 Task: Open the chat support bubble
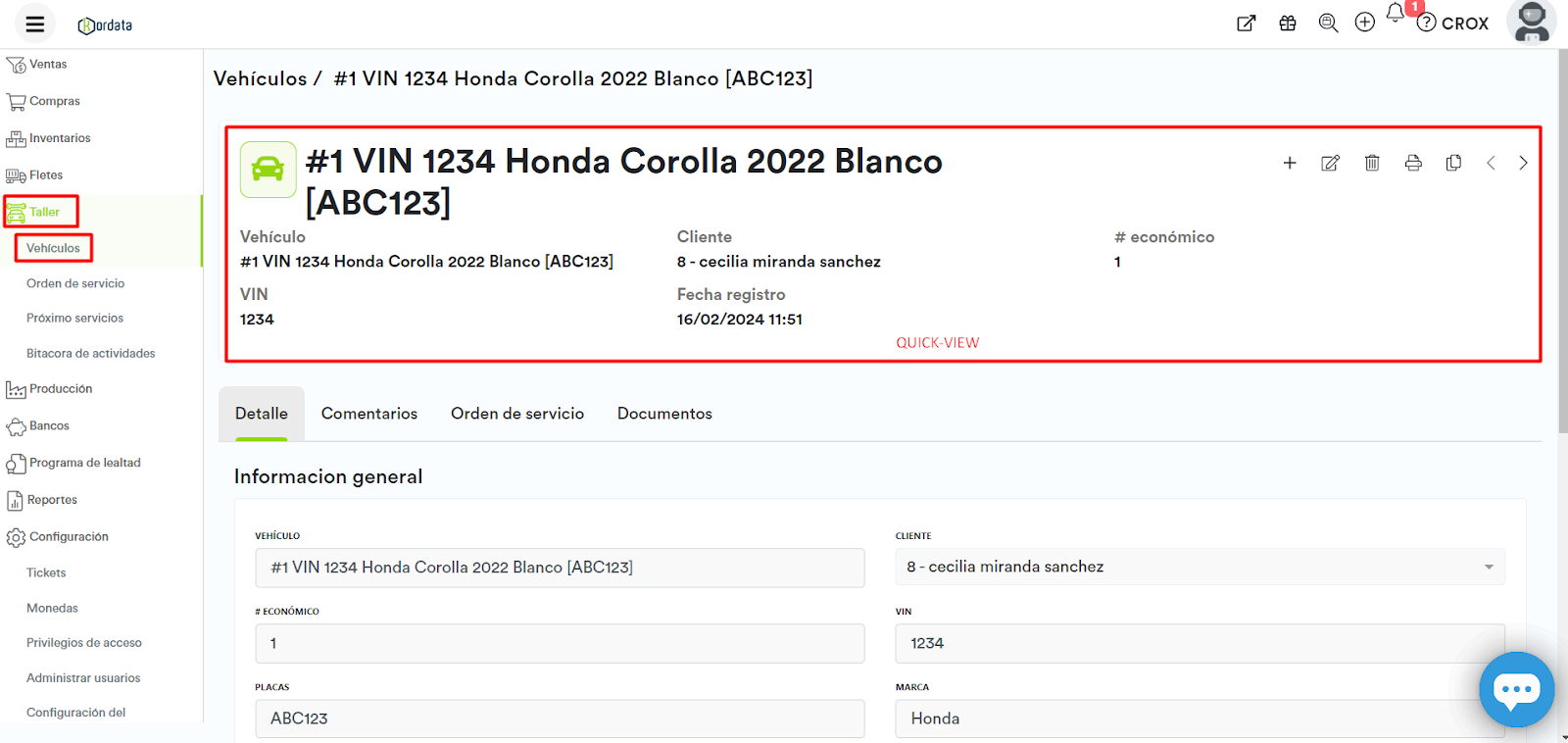coord(1516,689)
